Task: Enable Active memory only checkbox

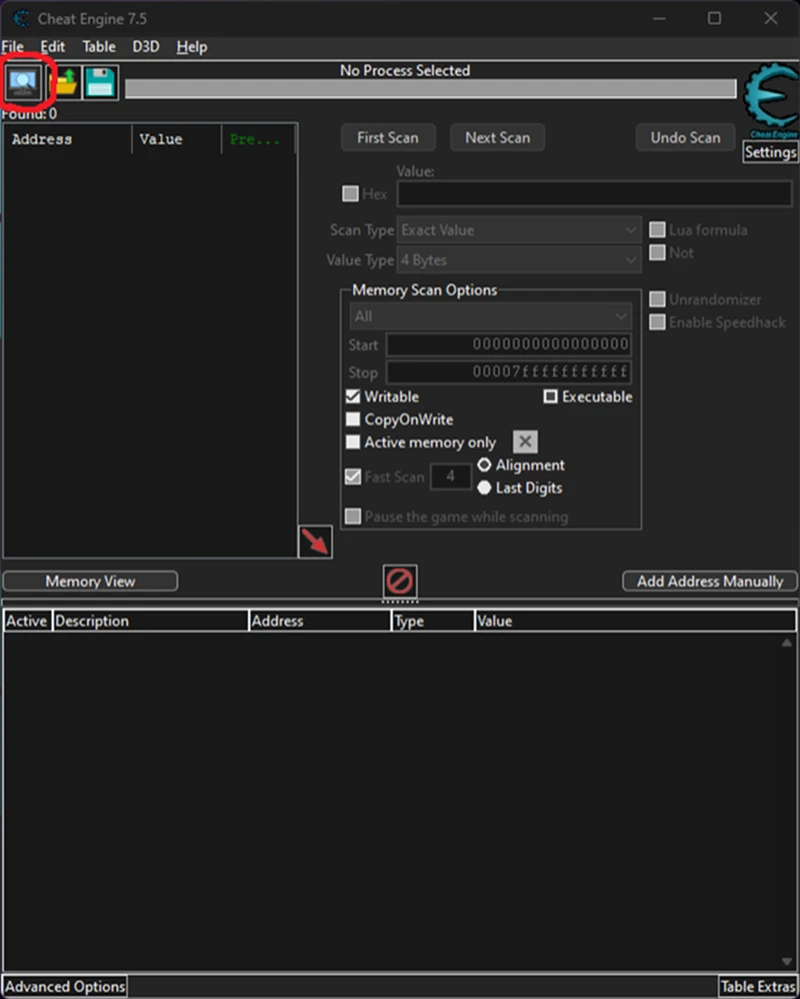Action: pyautogui.click(x=353, y=442)
